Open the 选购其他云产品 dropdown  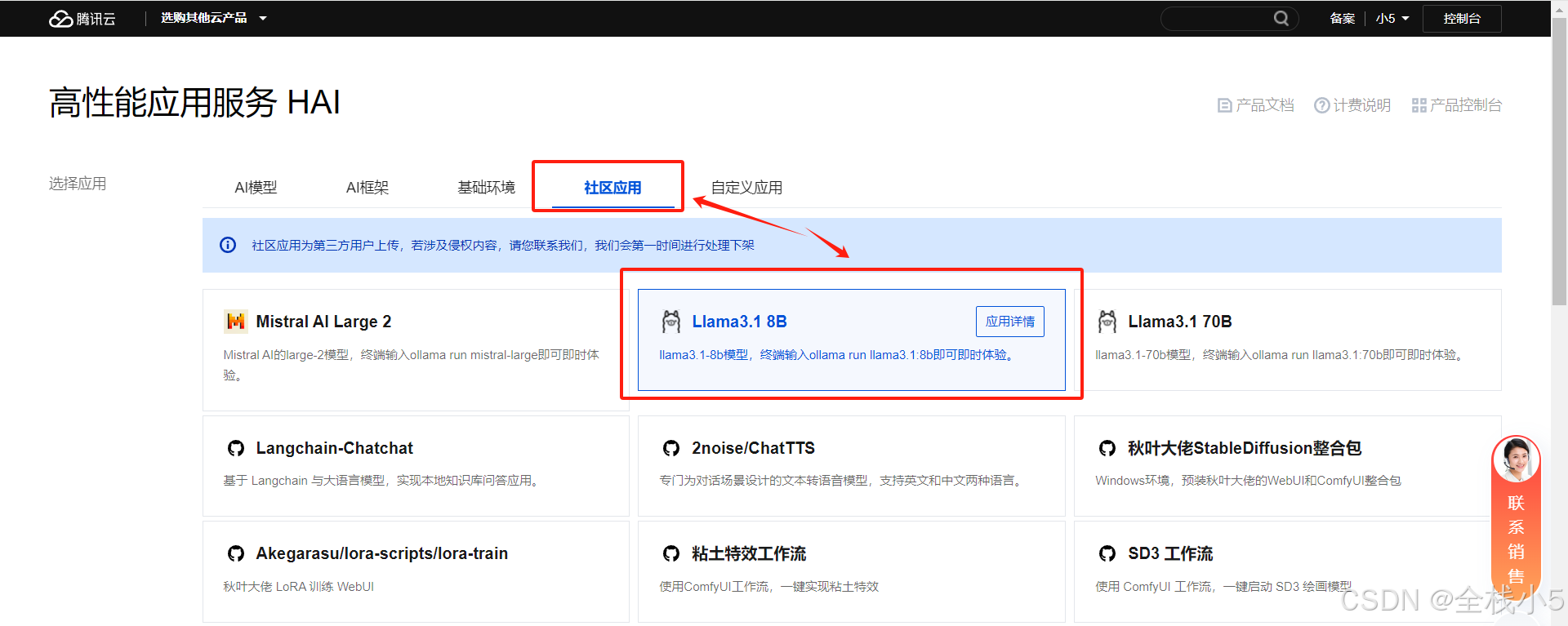point(213,18)
